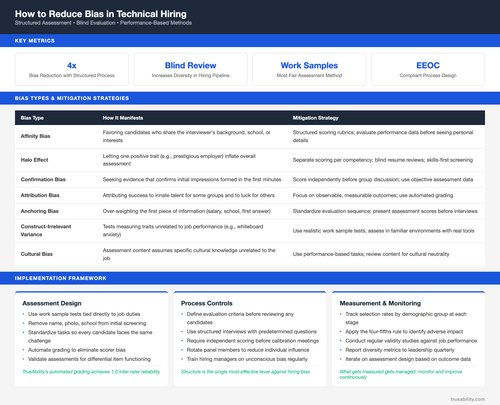
Task: Click the 'EEOC' metric heading
Action: [428, 65]
